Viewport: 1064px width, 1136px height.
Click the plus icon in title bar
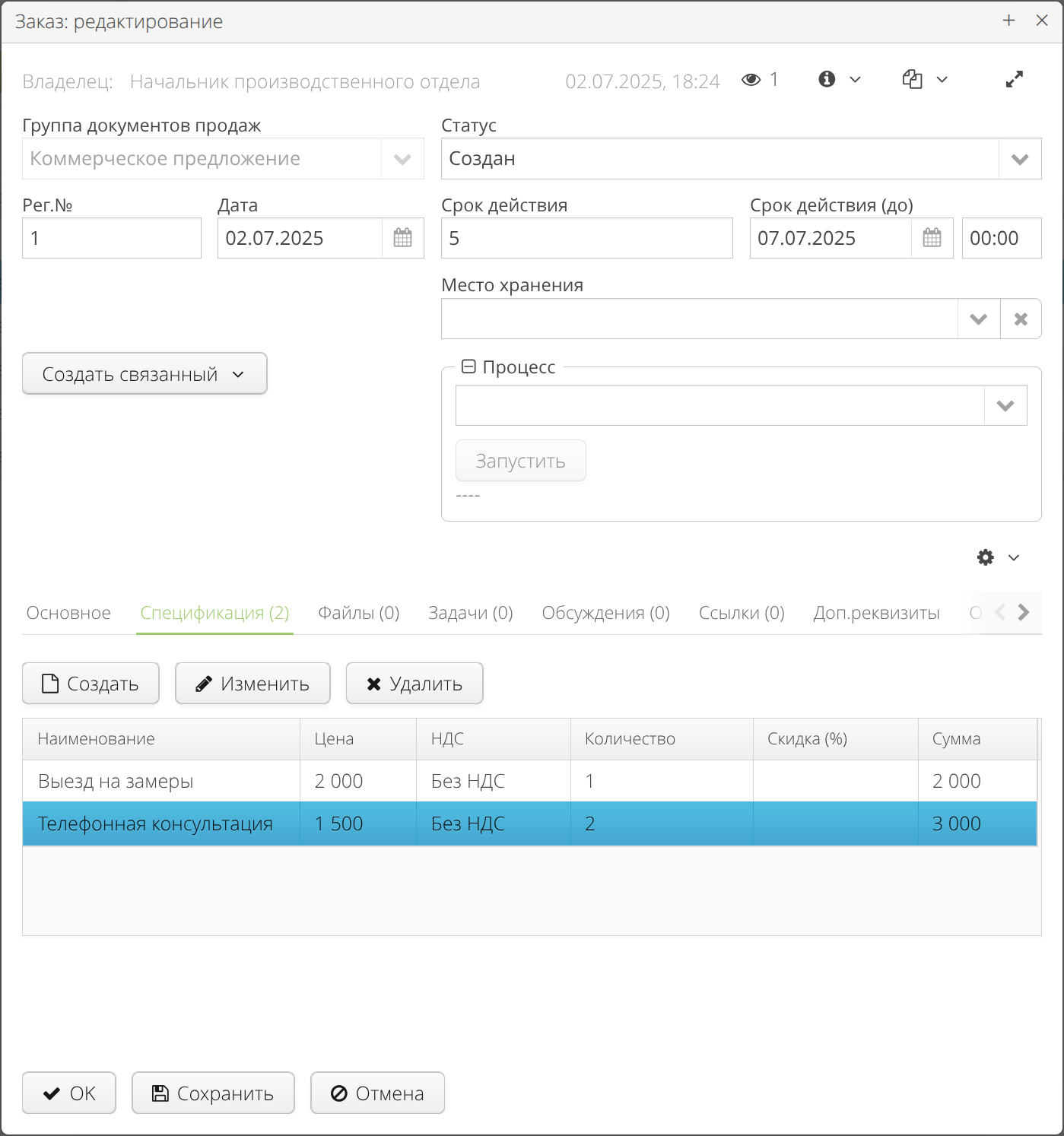1008,21
